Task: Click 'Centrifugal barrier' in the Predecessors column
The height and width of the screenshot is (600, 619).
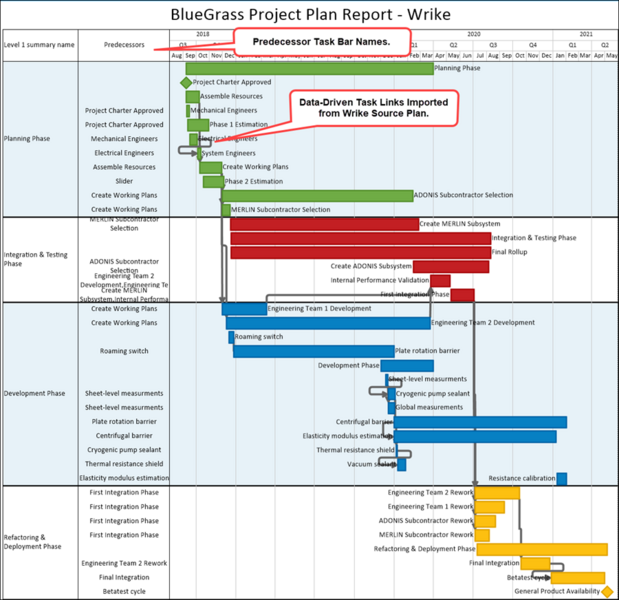Action: (124, 436)
